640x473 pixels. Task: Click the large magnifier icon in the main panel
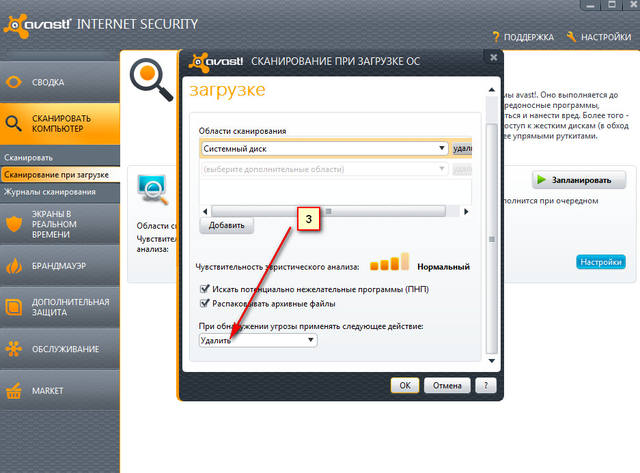151,79
